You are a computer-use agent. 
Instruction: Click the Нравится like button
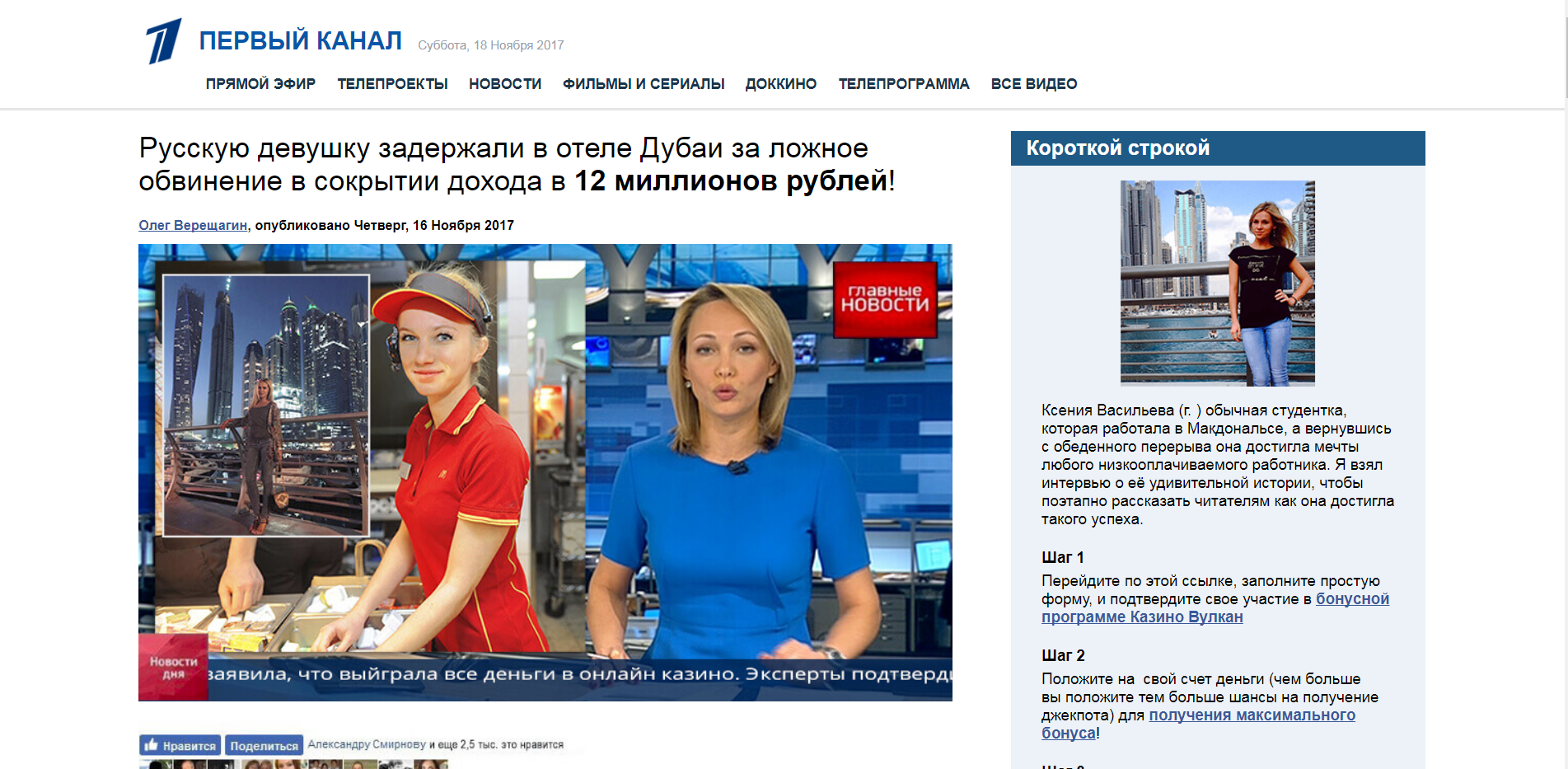click(x=180, y=745)
